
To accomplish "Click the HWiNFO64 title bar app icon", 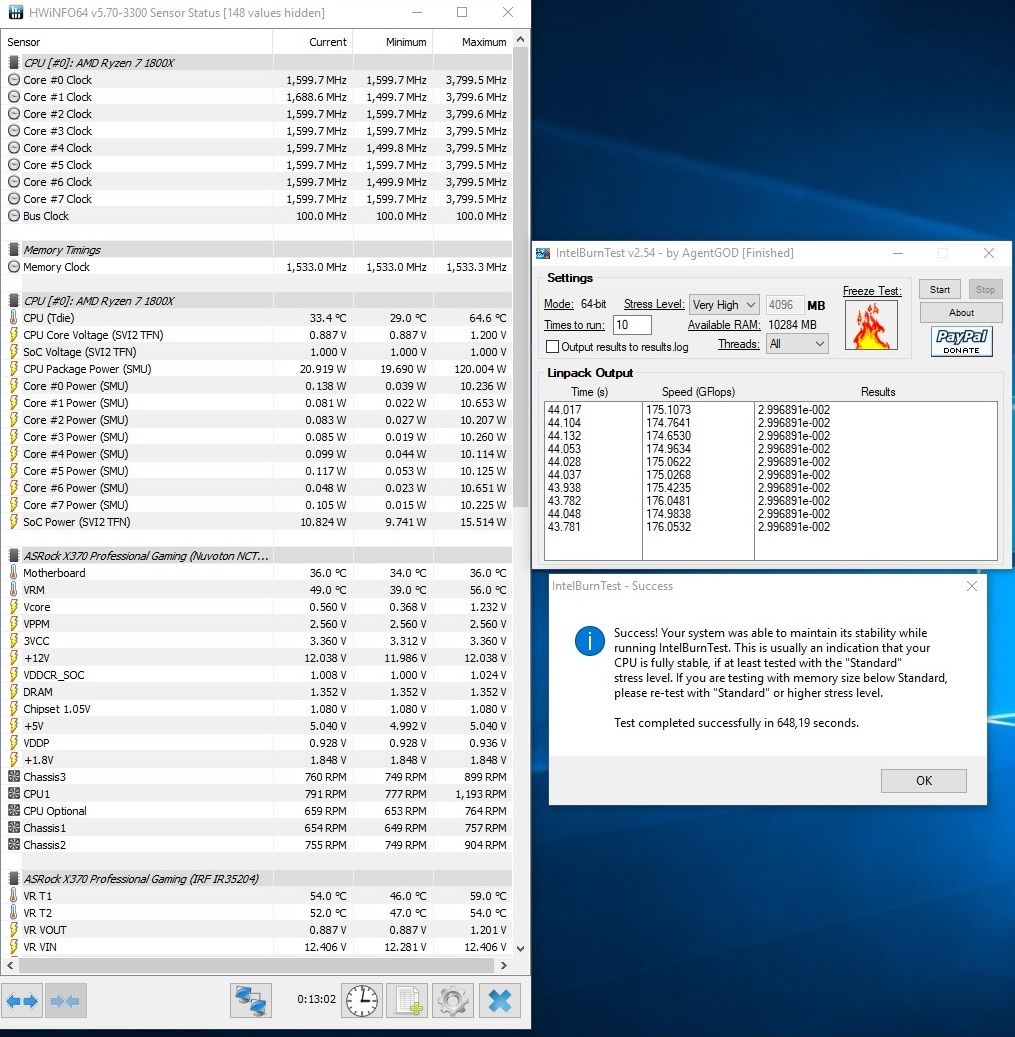I will click(x=15, y=13).
